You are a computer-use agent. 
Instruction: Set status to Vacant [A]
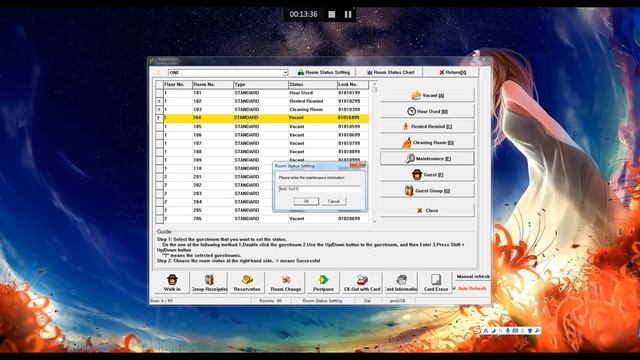click(x=427, y=95)
